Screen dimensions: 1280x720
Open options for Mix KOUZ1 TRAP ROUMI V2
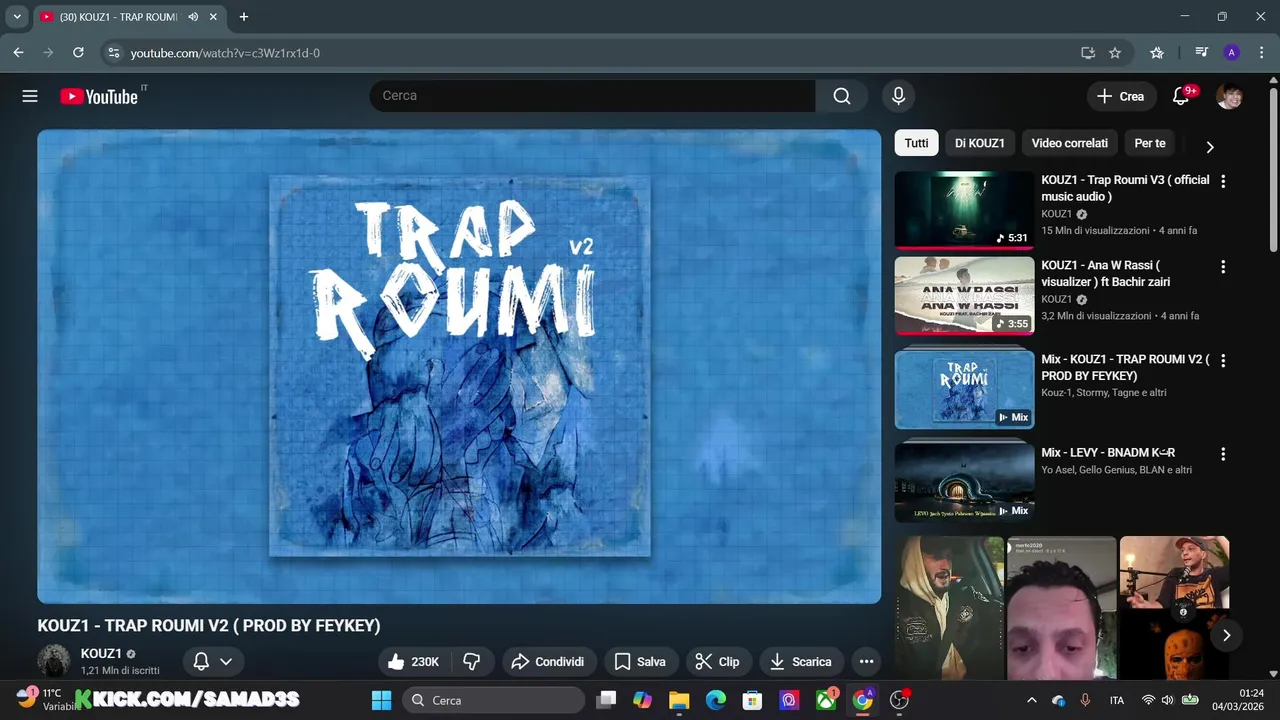coord(1222,360)
